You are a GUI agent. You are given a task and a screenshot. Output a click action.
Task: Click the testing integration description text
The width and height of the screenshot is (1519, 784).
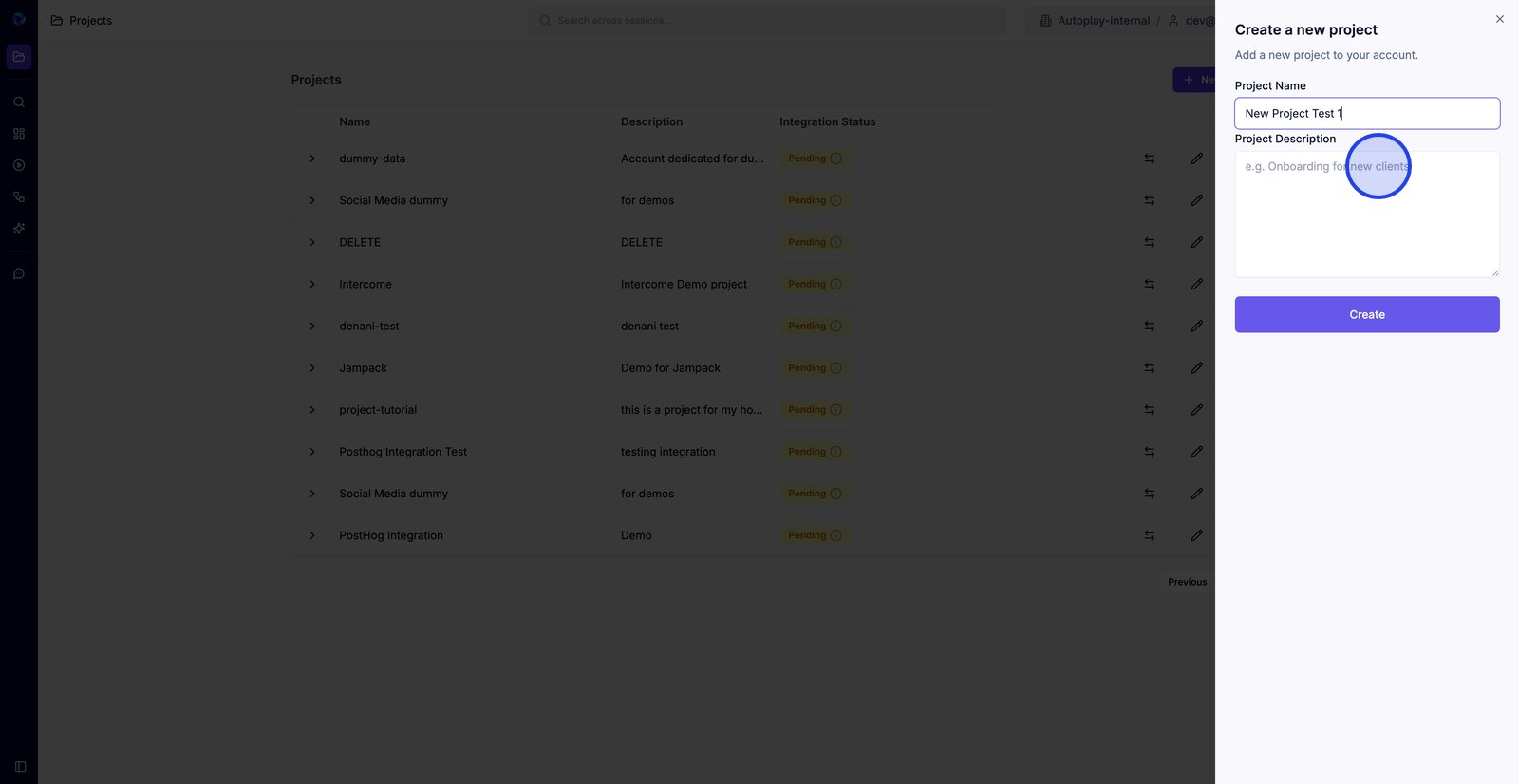[668, 452]
